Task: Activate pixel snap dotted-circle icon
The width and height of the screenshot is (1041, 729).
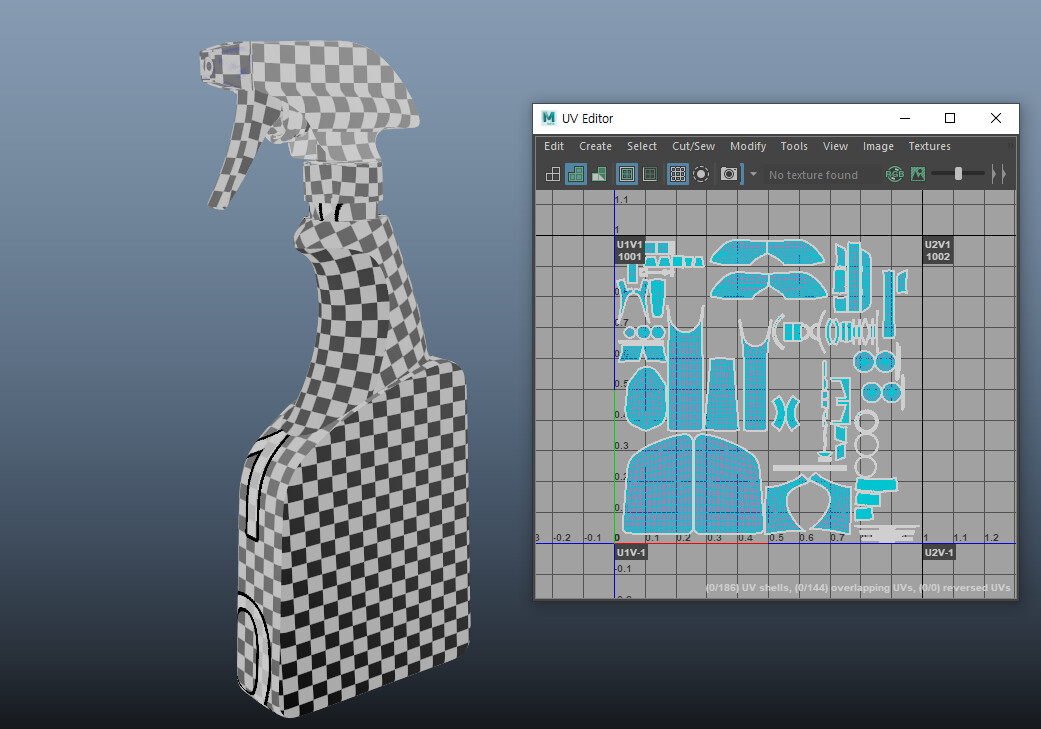Action: point(702,174)
